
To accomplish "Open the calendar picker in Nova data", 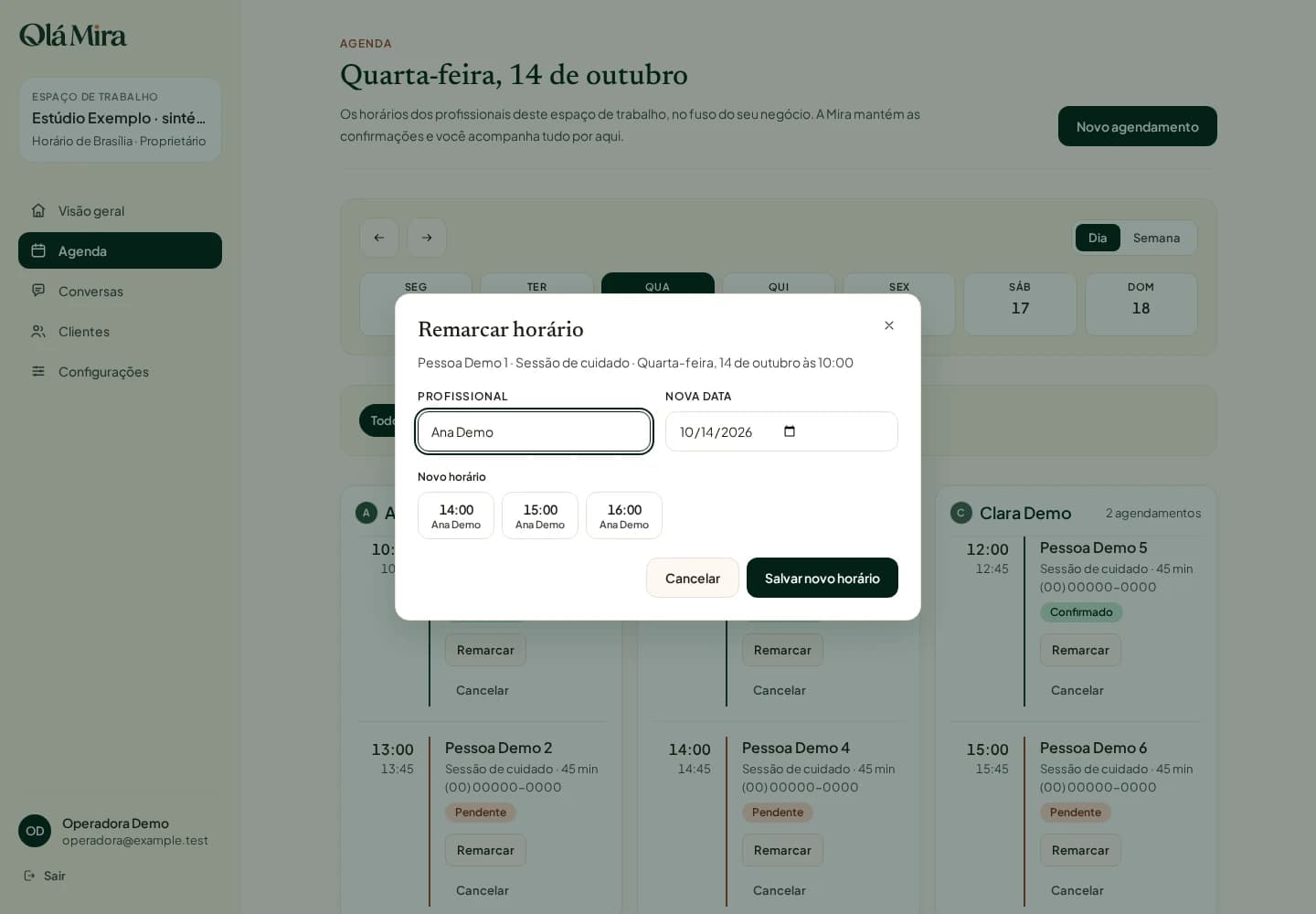I will click(790, 431).
